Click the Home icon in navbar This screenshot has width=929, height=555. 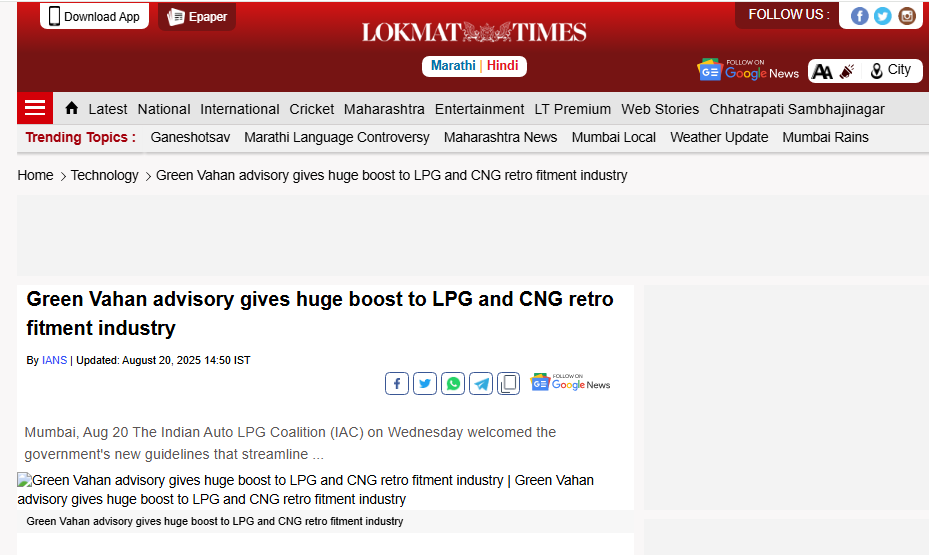[71, 108]
